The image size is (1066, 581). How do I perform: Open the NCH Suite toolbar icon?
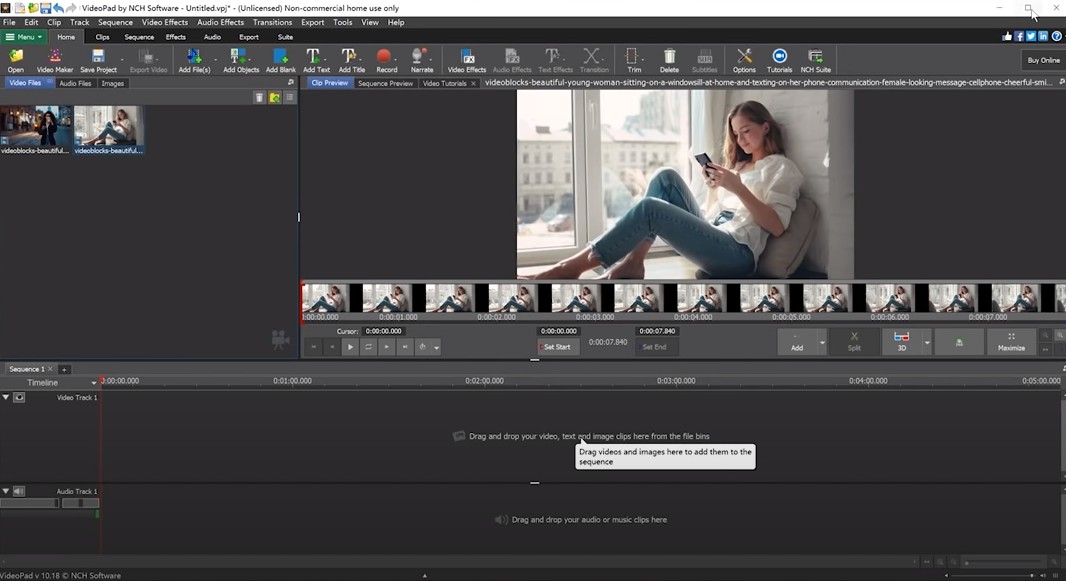coord(815,60)
